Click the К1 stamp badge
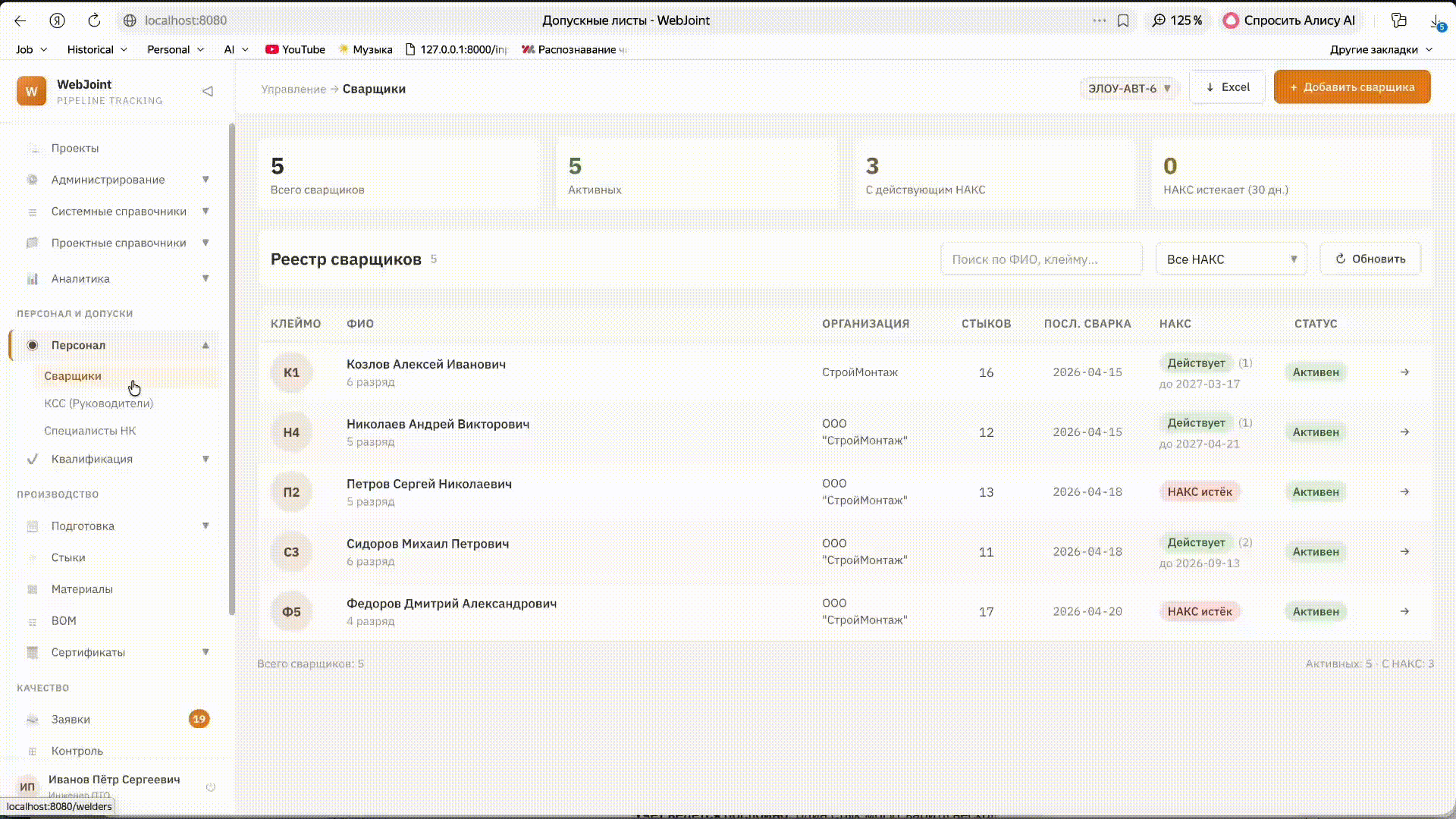This screenshot has height=819, width=1456. coord(291,372)
